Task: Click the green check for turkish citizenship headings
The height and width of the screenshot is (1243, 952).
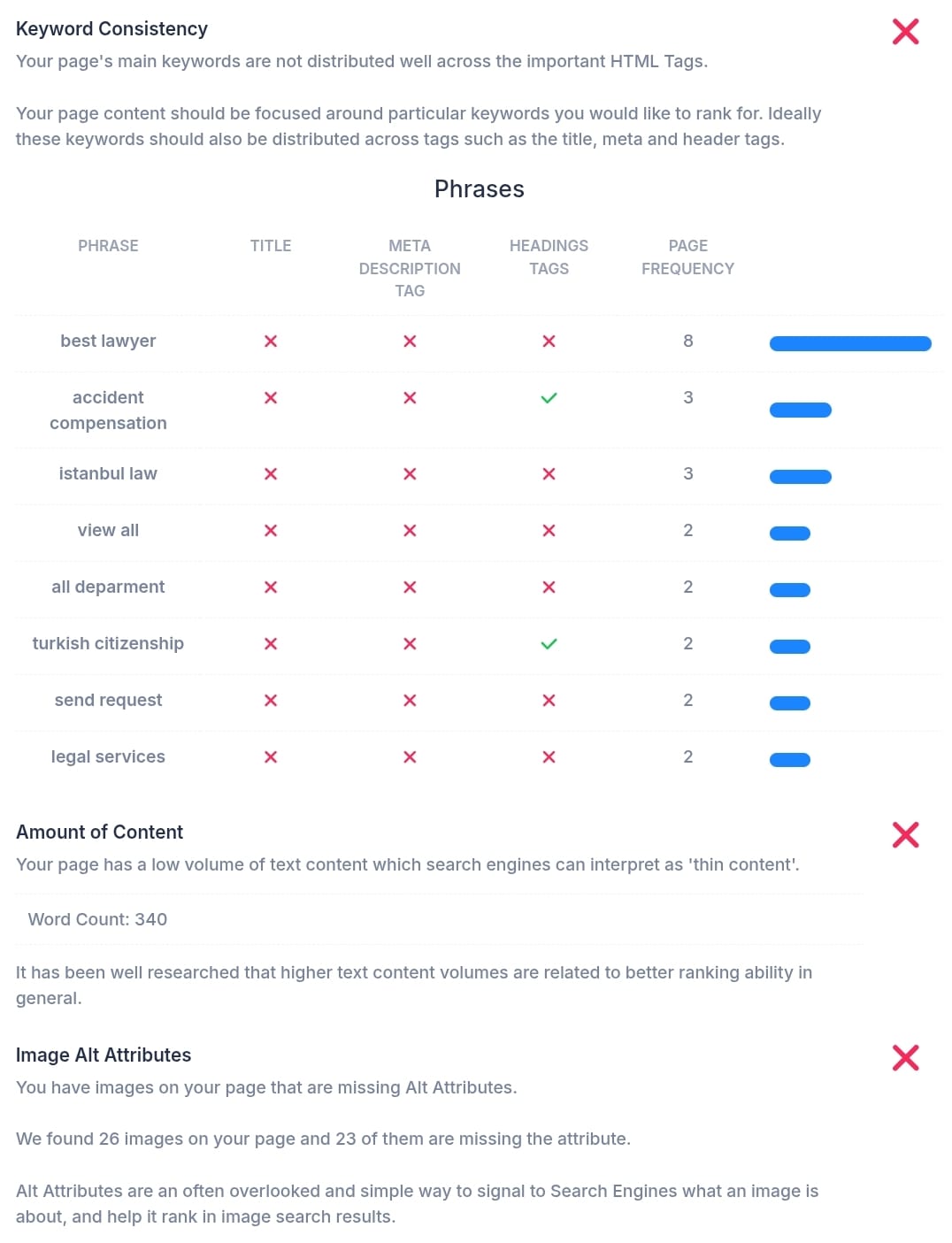Action: [x=549, y=644]
